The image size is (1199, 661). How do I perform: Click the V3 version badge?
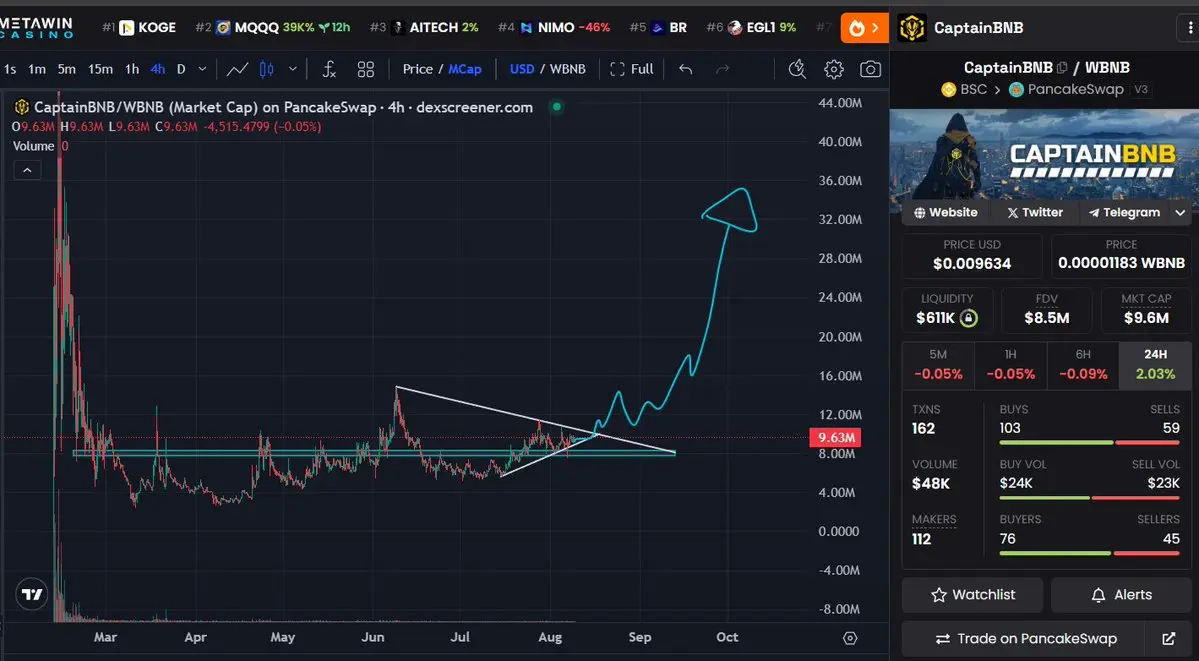coord(1141,90)
